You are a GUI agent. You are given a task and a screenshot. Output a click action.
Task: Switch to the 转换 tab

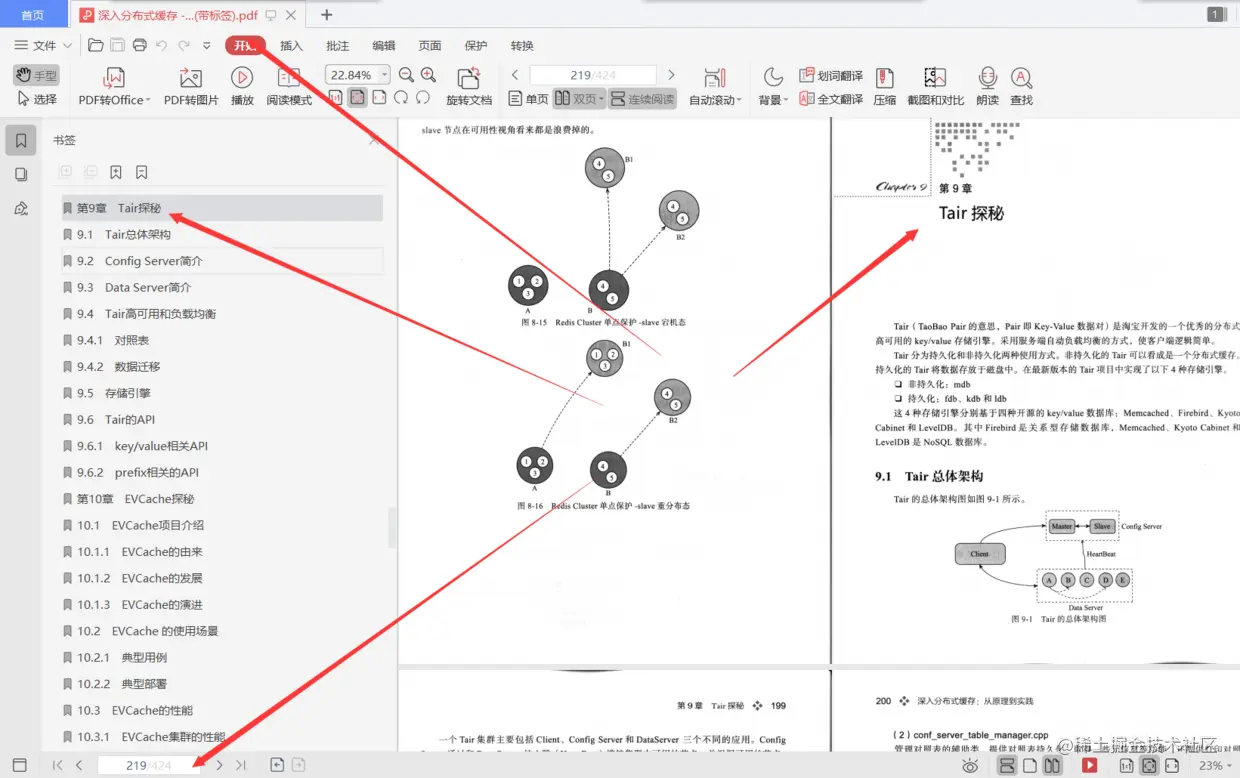point(522,45)
